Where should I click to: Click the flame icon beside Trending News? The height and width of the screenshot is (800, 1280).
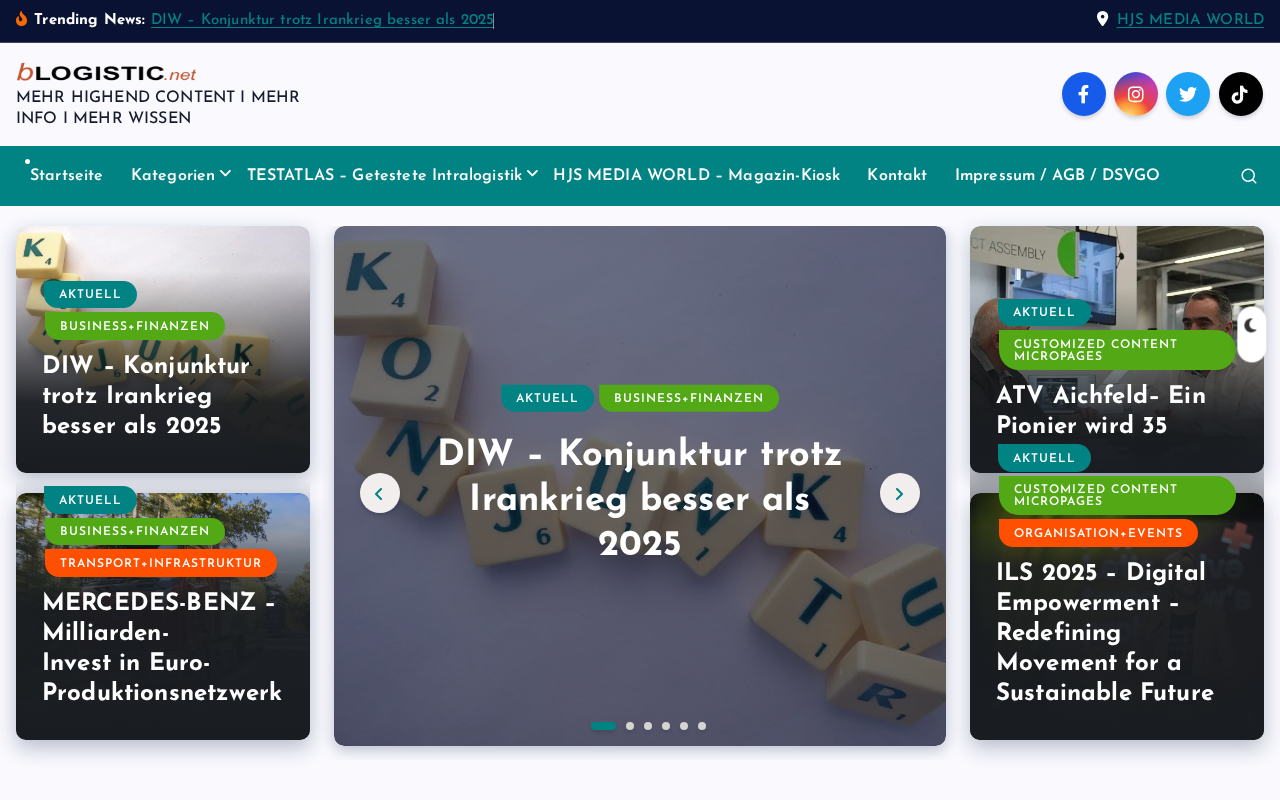[x=22, y=19]
